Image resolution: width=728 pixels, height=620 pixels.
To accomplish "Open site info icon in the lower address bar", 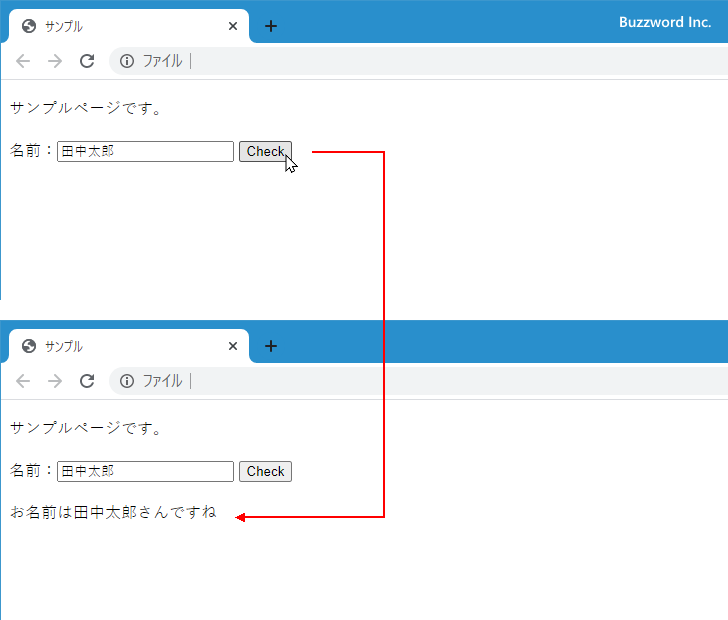I will pyautogui.click(x=127, y=381).
